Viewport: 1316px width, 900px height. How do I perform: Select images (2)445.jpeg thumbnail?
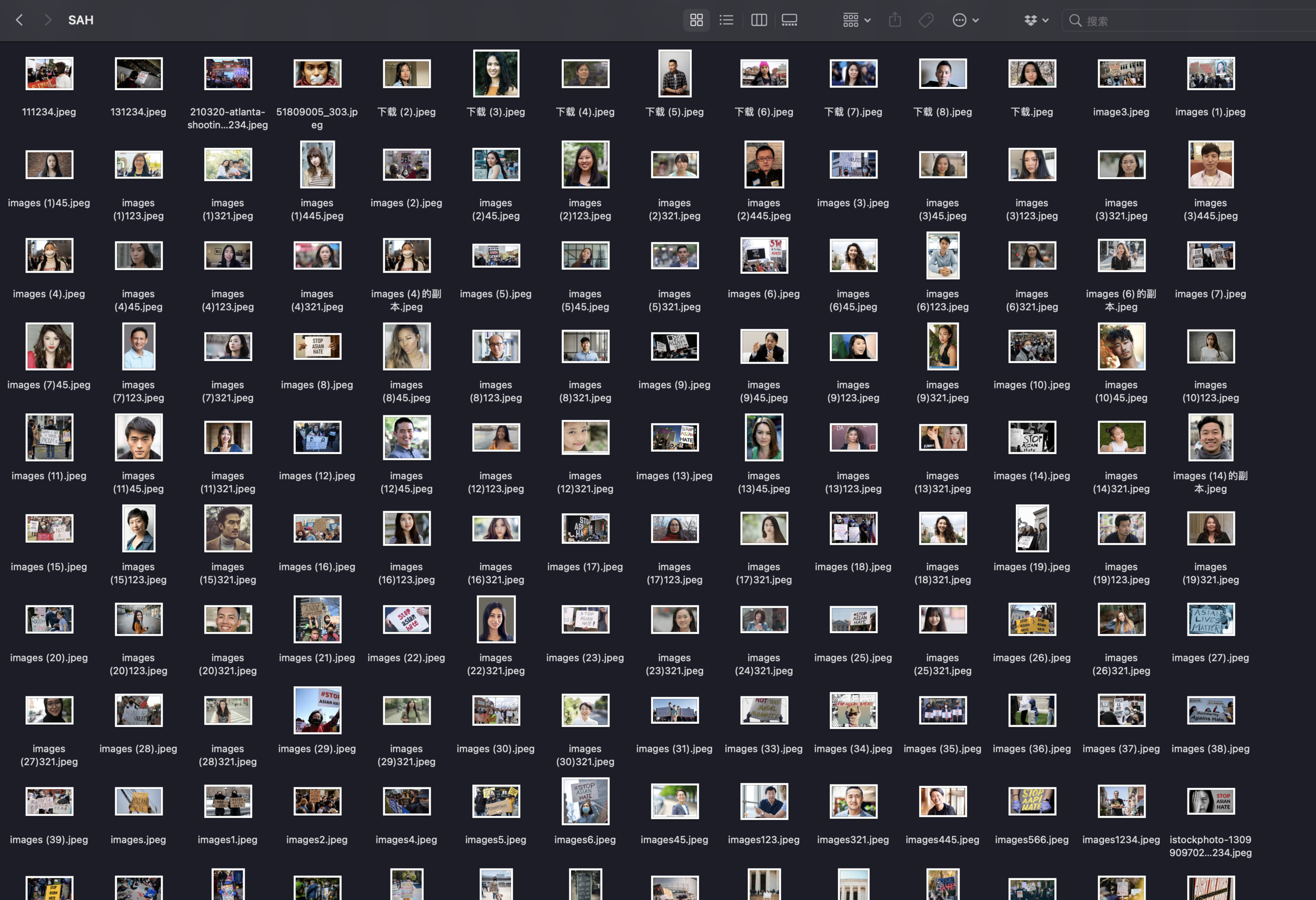[764, 164]
